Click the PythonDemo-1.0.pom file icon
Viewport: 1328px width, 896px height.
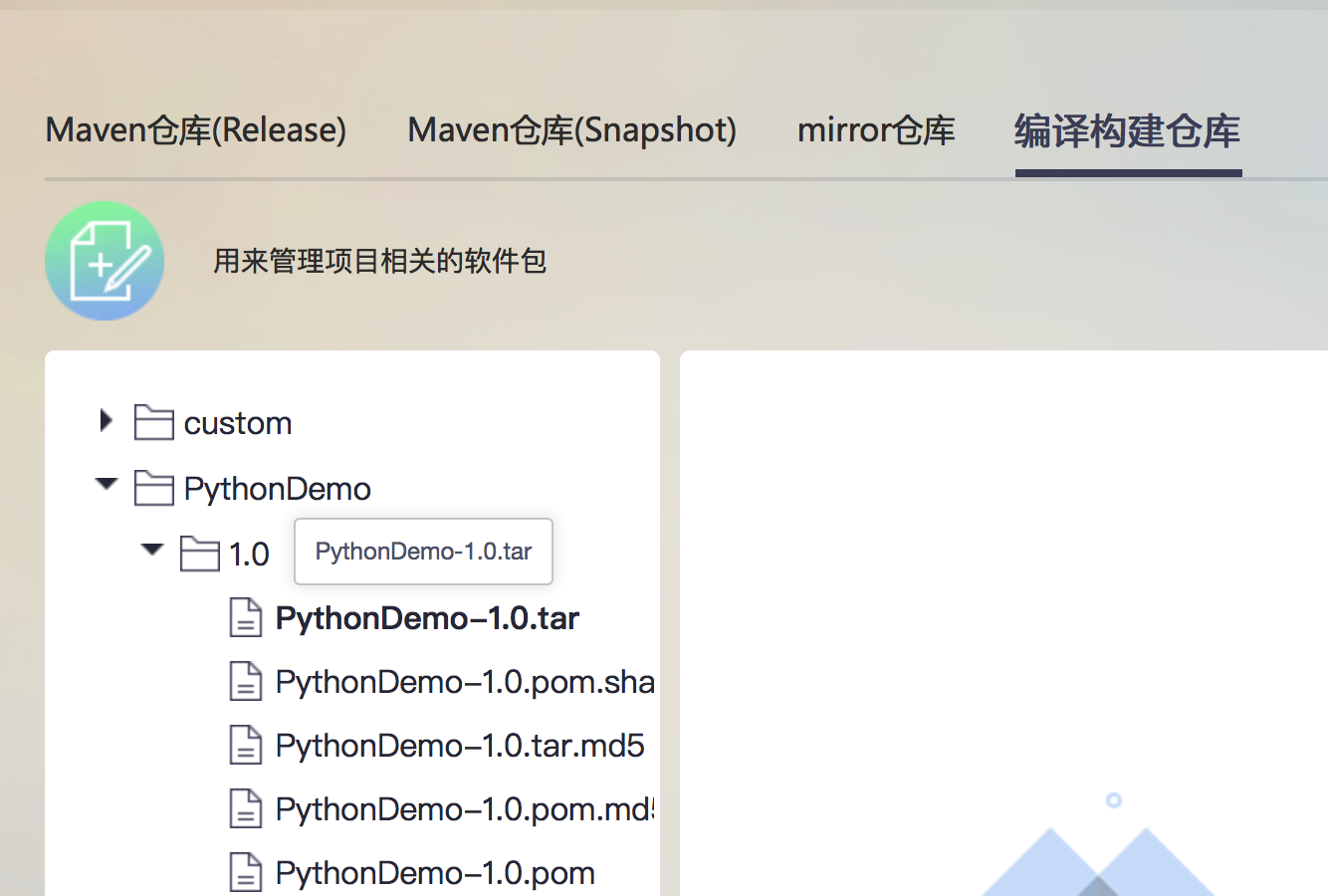(x=246, y=873)
